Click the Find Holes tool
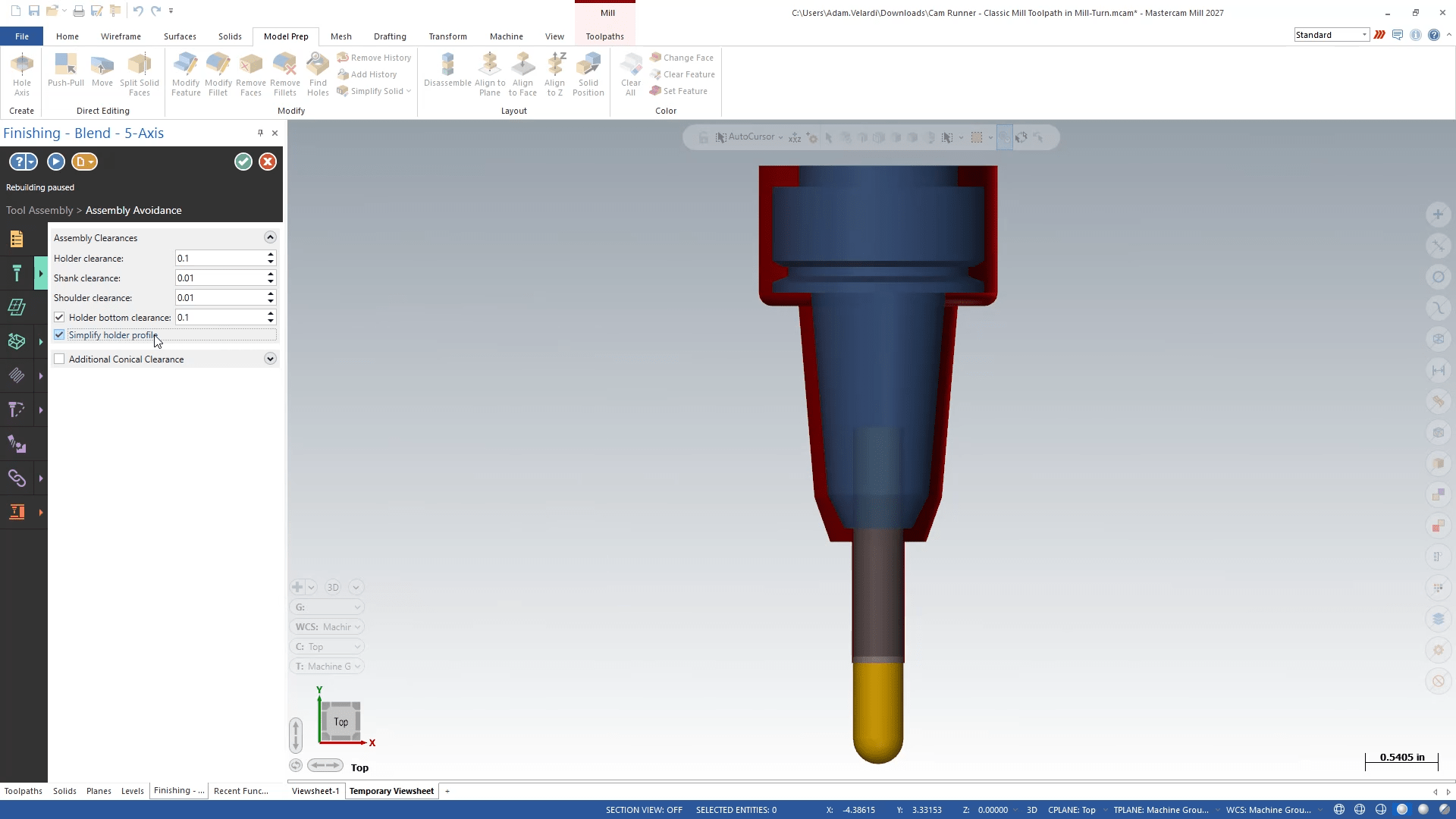The image size is (1456, 819). (x=318, y=74)
